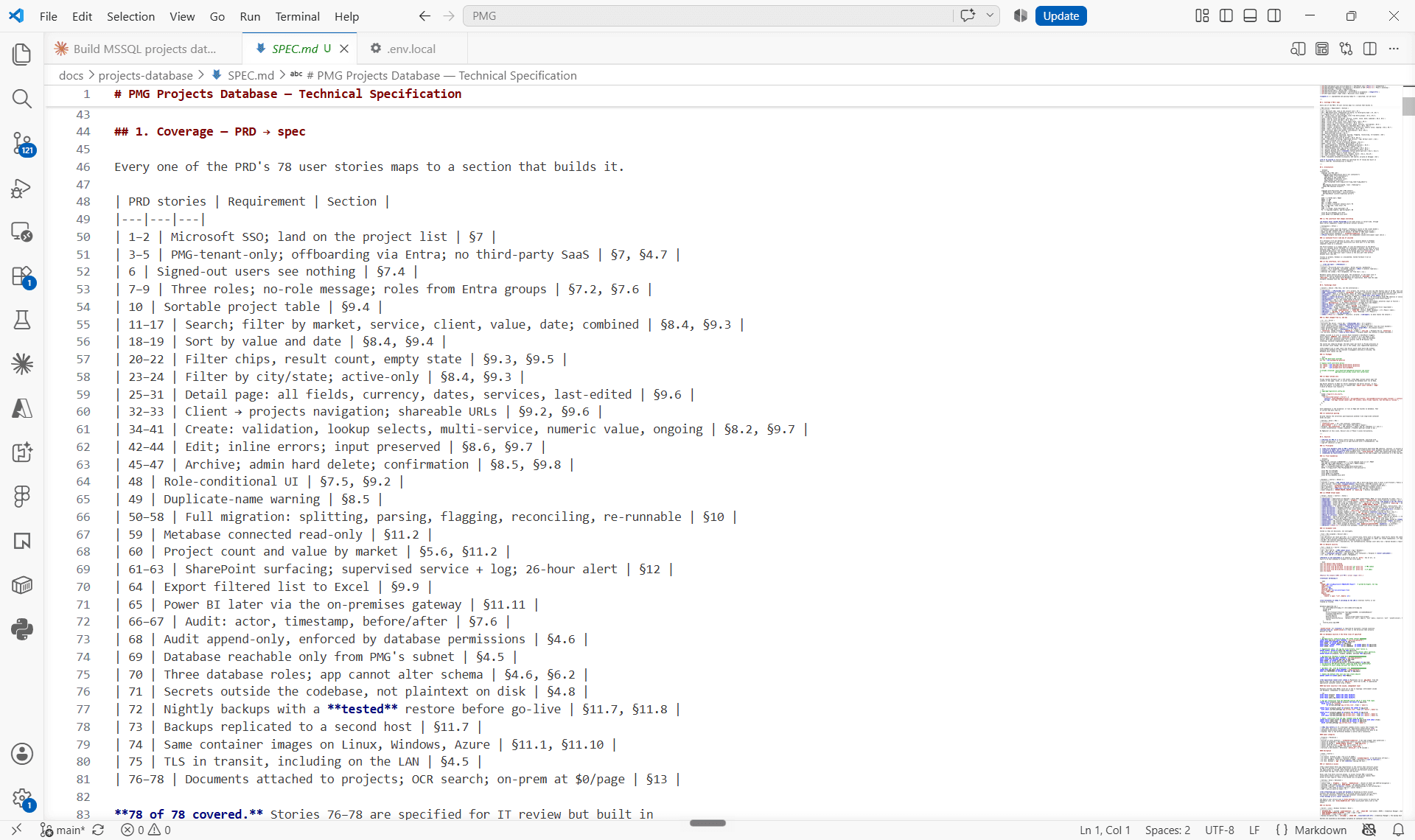Open the Selection menu
This screenshot has width=1415, height=840.
(x=130, y=16)
